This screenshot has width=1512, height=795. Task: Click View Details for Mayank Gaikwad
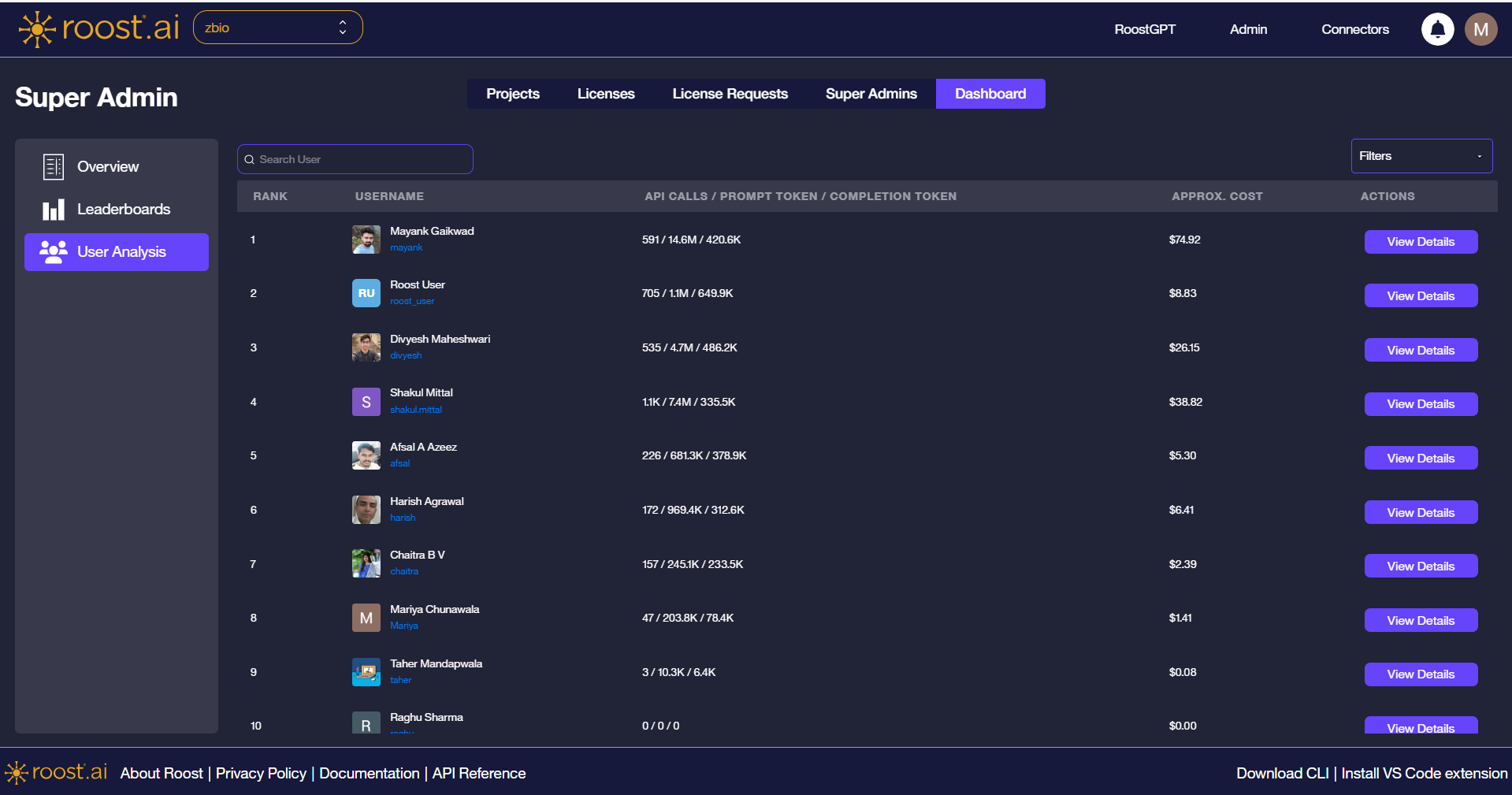(1421, 241)
